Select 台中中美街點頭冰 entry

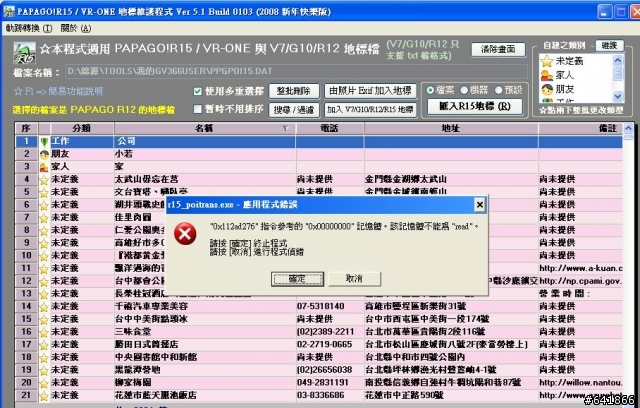pos(151,319)
